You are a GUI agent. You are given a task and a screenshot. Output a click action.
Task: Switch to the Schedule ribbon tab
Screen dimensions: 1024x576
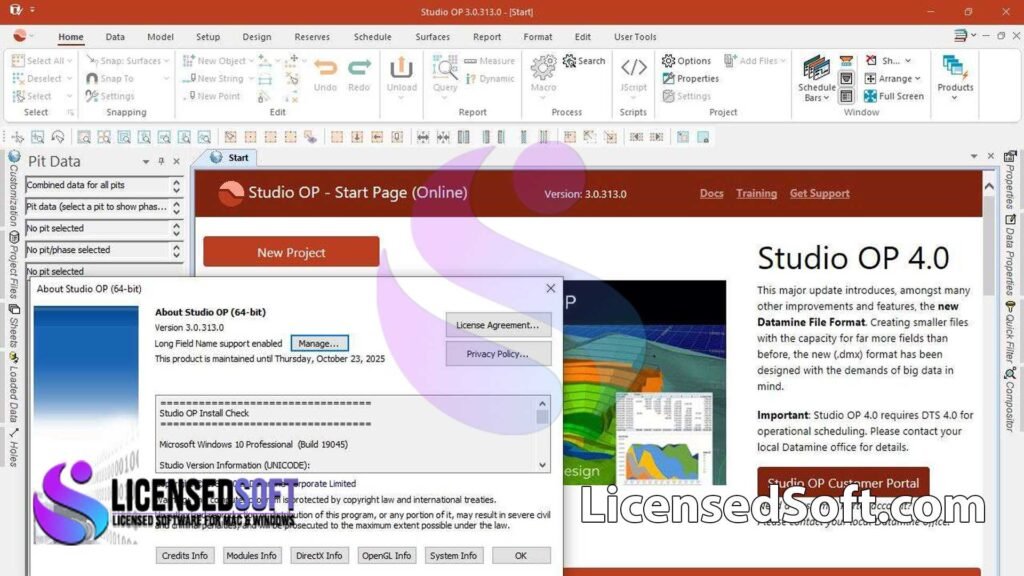(x=372, y=37)
